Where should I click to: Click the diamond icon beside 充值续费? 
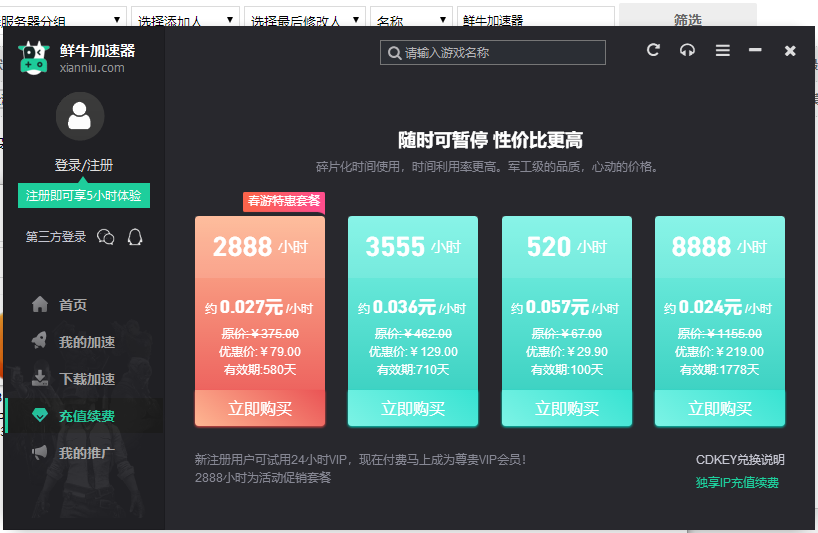(x=40, y=416)
